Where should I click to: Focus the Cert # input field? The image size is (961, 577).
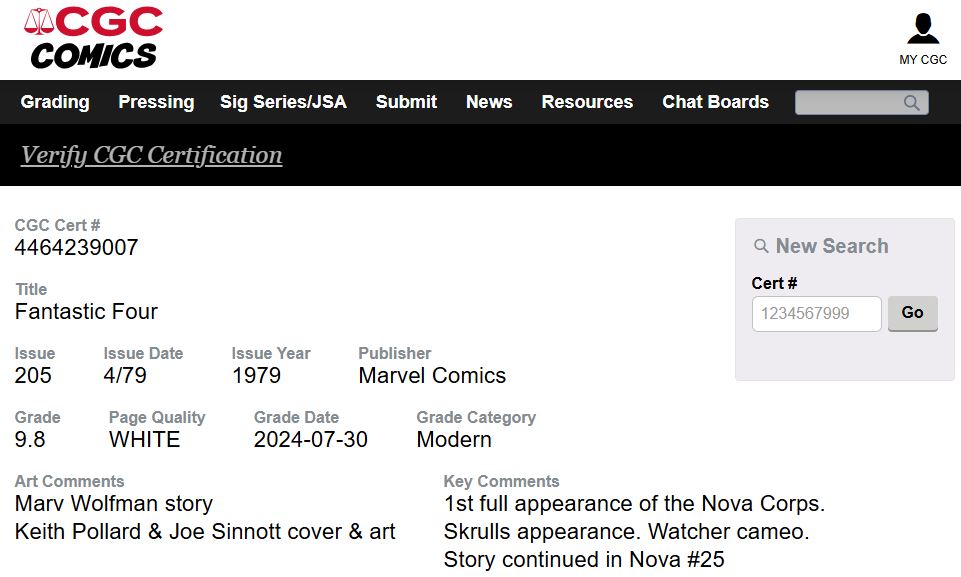(816, 314)
